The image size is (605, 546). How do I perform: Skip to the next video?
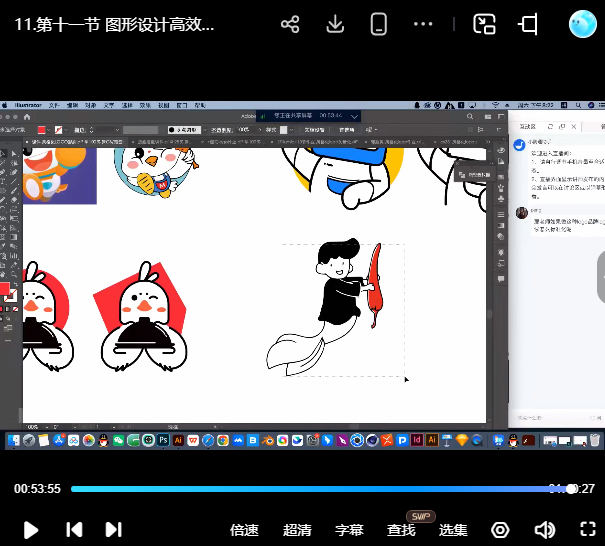pyautogui.click(x=113, y=530)
